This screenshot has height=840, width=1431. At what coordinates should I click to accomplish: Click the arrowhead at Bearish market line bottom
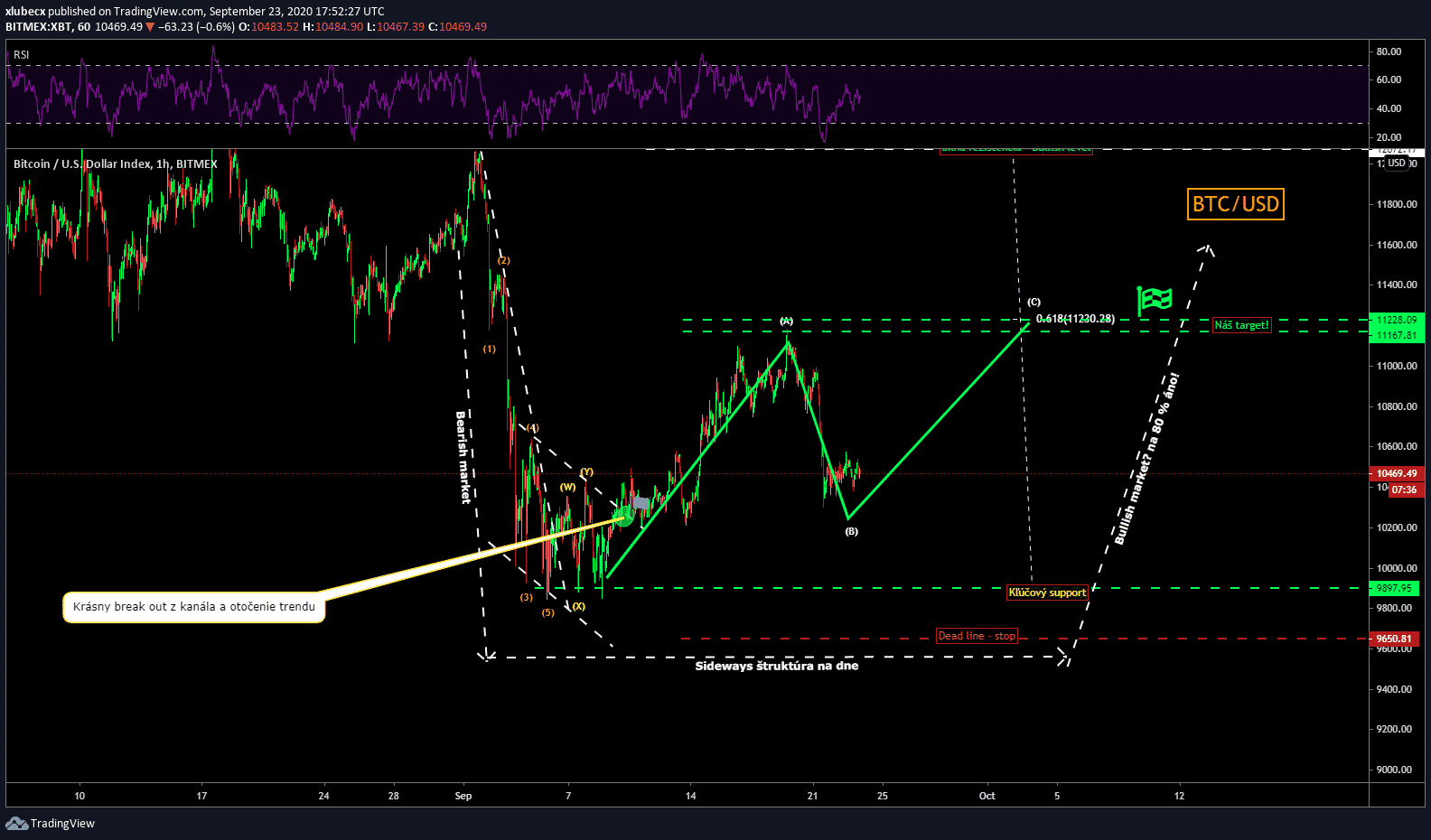point(486,654)
